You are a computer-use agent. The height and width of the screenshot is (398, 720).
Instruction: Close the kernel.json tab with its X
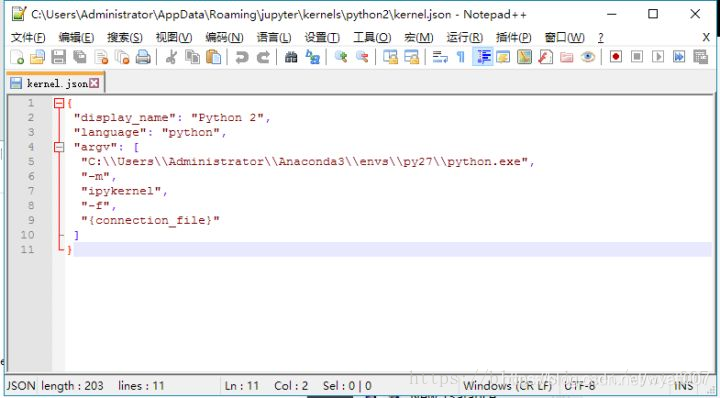tap(94, 83)
